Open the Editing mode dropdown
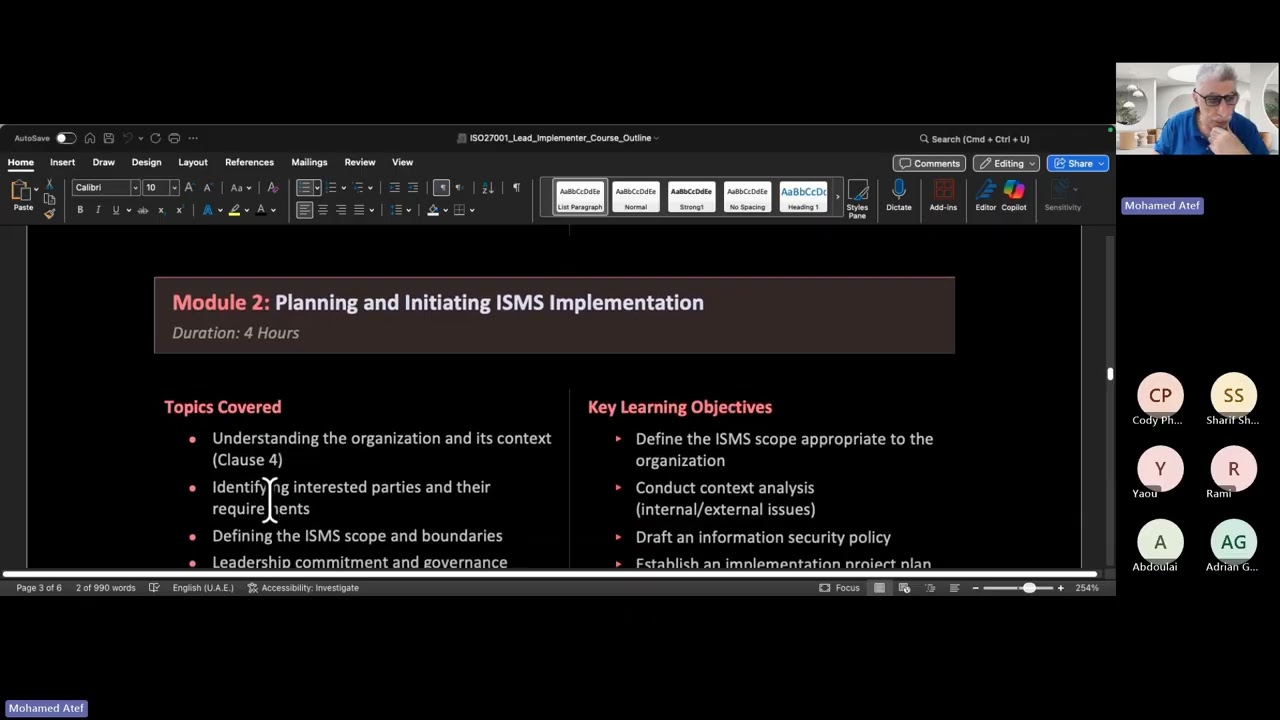The image size is (1280, 720). click(x=1007, y=163)
